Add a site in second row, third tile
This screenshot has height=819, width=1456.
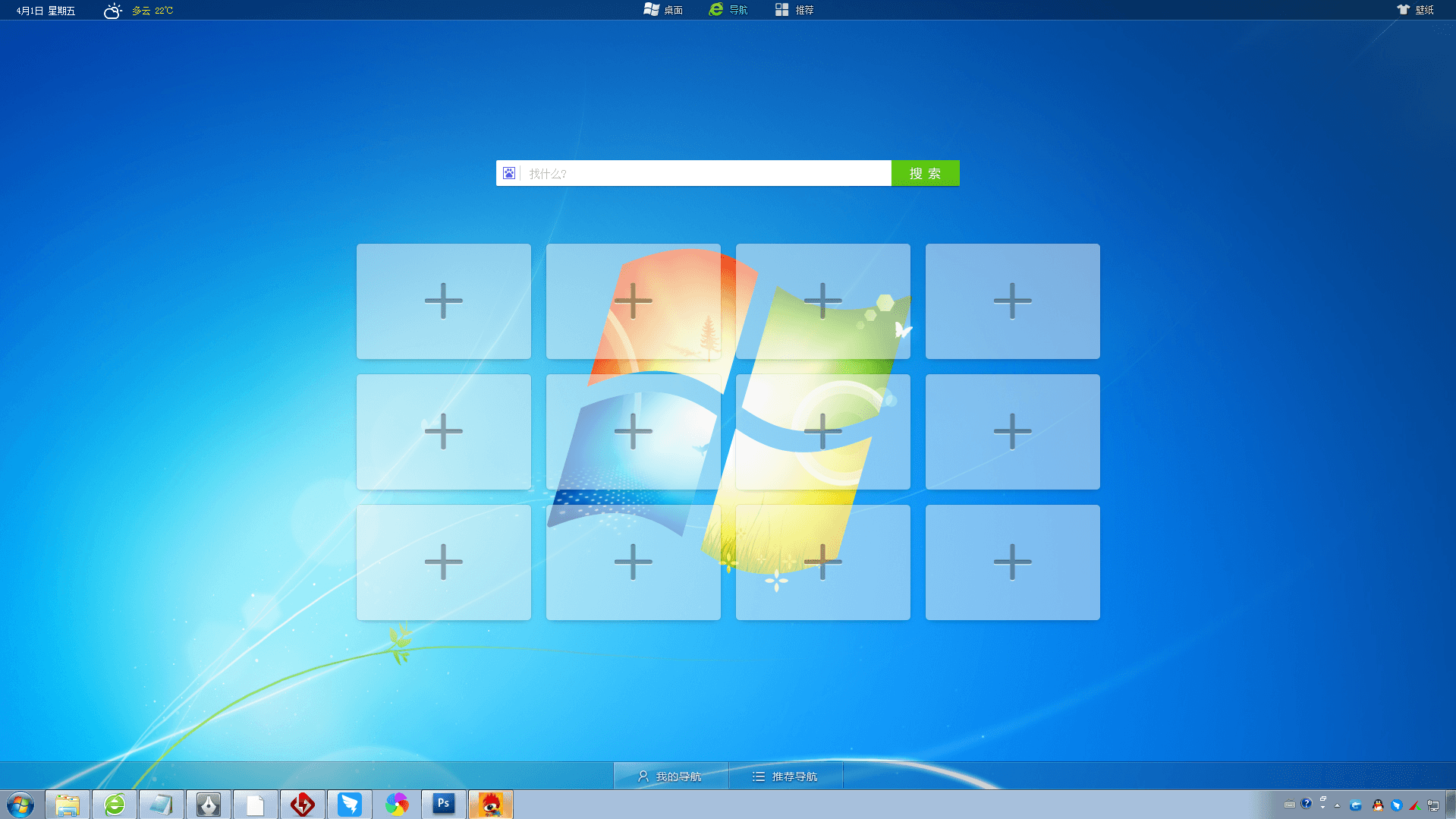(823, 432)
